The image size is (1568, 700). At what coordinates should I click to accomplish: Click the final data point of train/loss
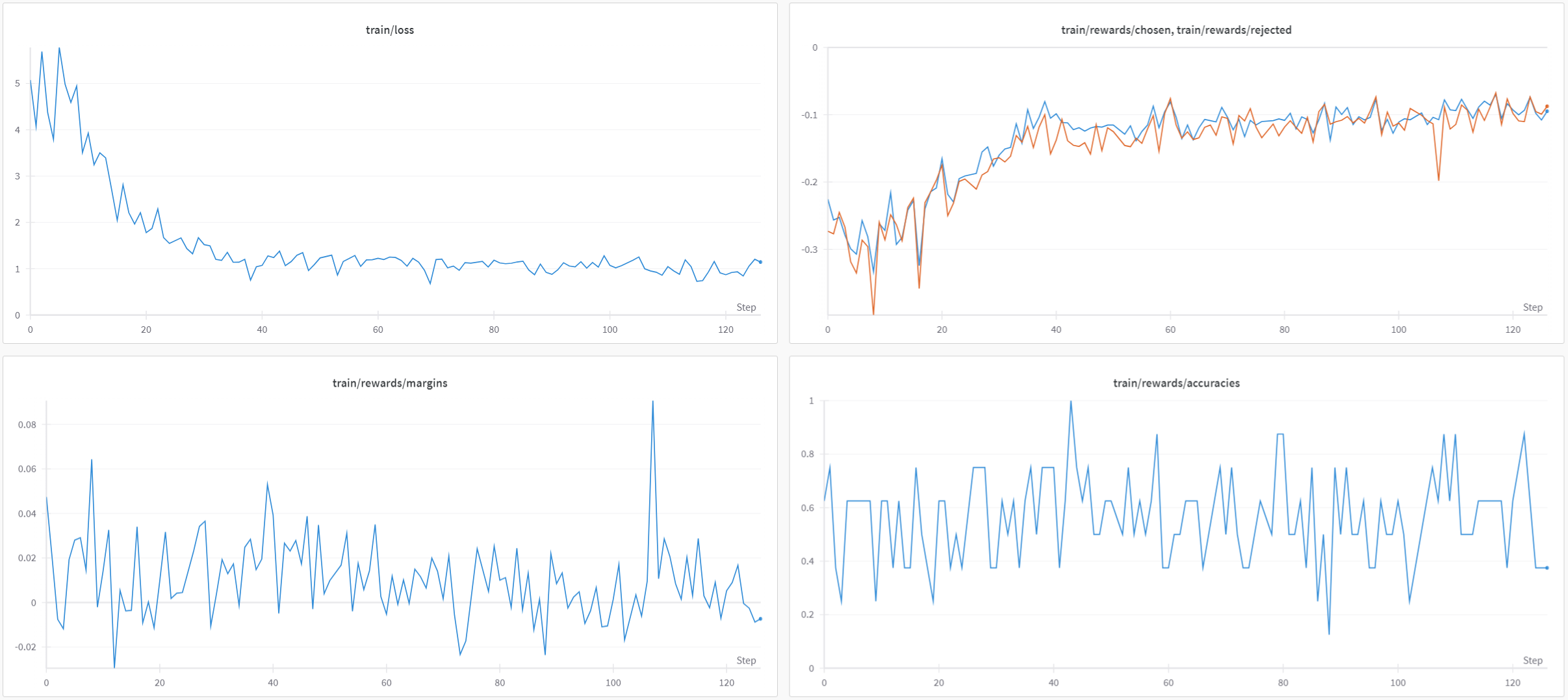pos(760,262)
